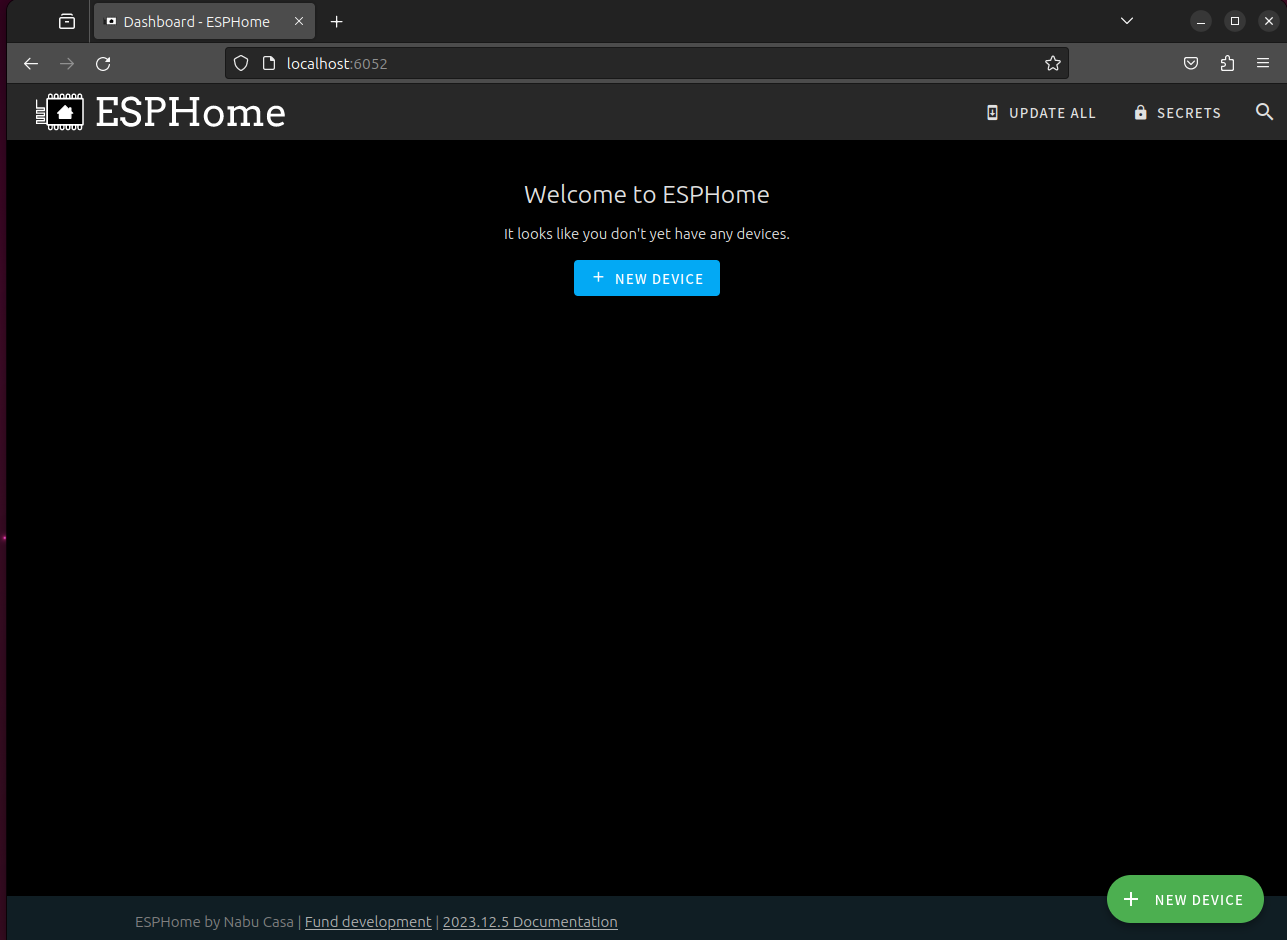Open the 2023.12.5 Documentation link

(530, 922)
